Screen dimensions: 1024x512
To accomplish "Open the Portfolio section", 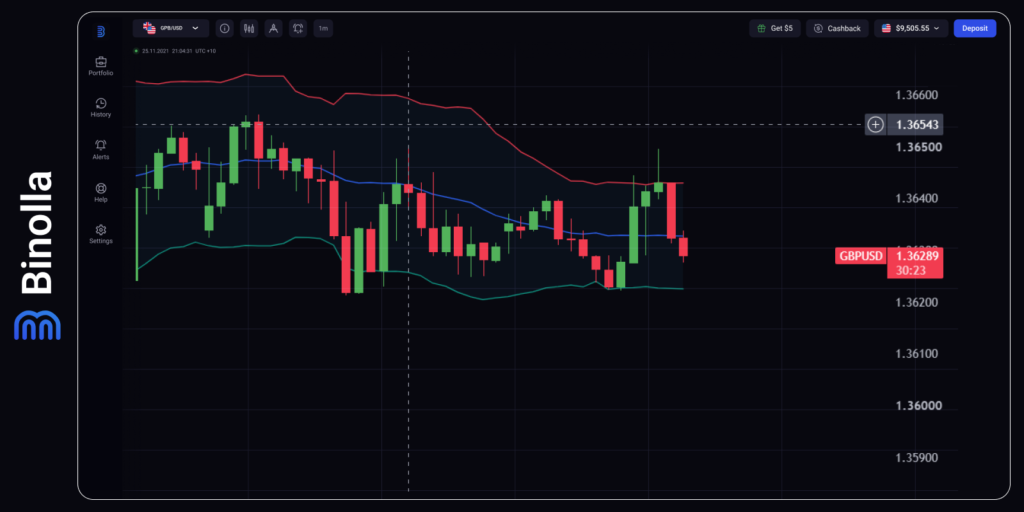I will click(101, 66).
